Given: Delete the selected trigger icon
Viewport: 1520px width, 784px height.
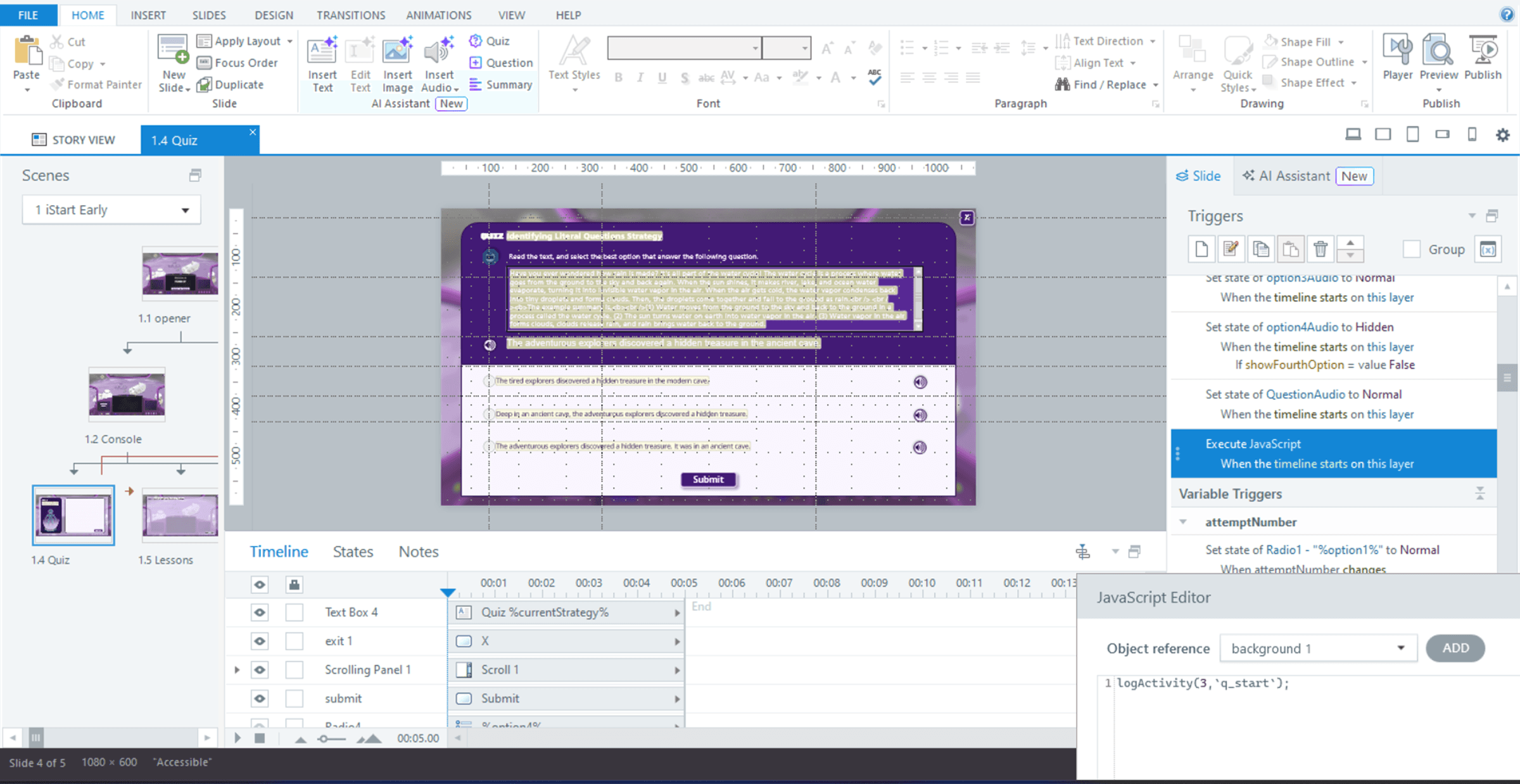Looking at the screenshot, I should click(1320, 249).
